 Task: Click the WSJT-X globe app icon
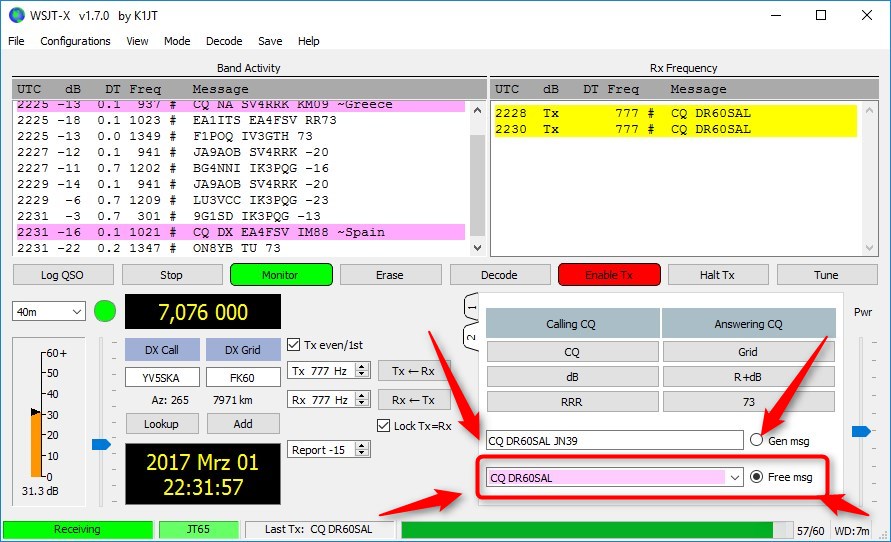[x=17, y=15]
